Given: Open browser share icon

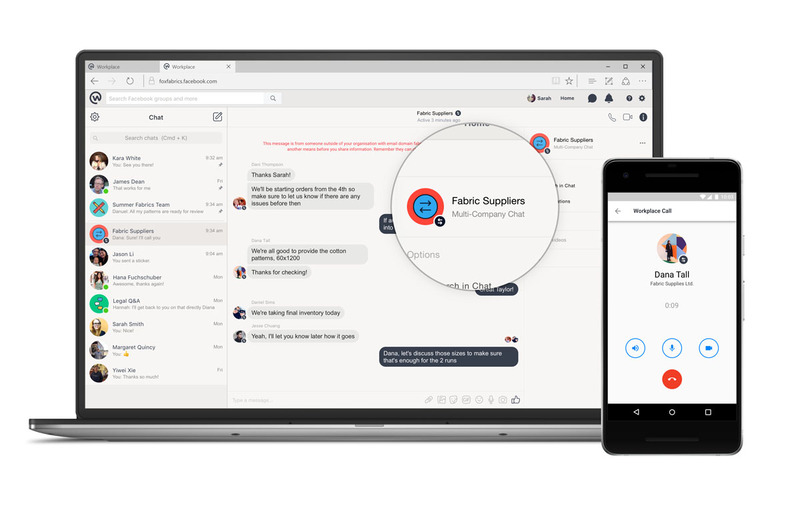Looking at the screenshot, I should pyautogui.click(x=626, y=81).
